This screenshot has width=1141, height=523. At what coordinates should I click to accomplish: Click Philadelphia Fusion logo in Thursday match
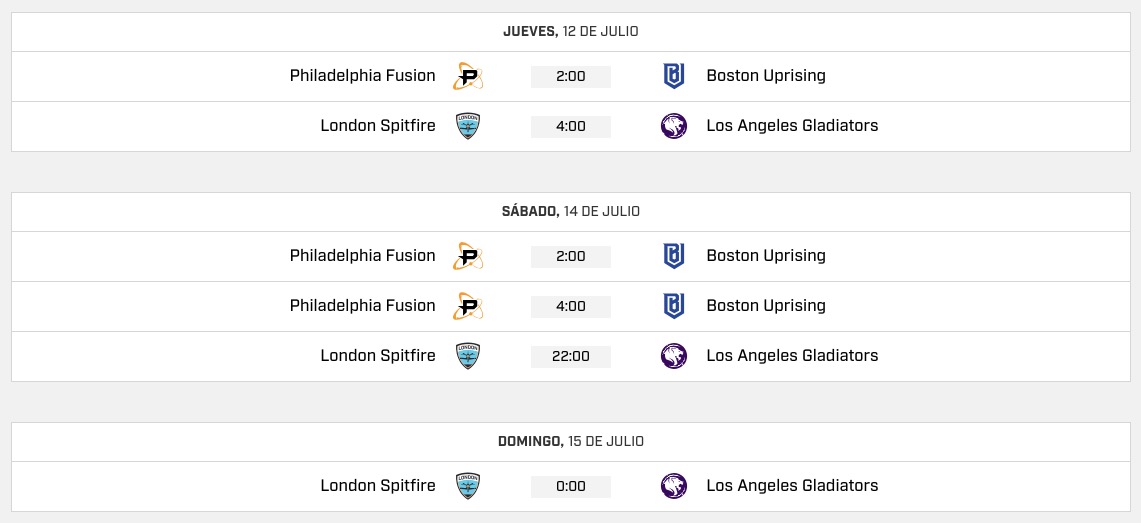click(x=468, y=76)
